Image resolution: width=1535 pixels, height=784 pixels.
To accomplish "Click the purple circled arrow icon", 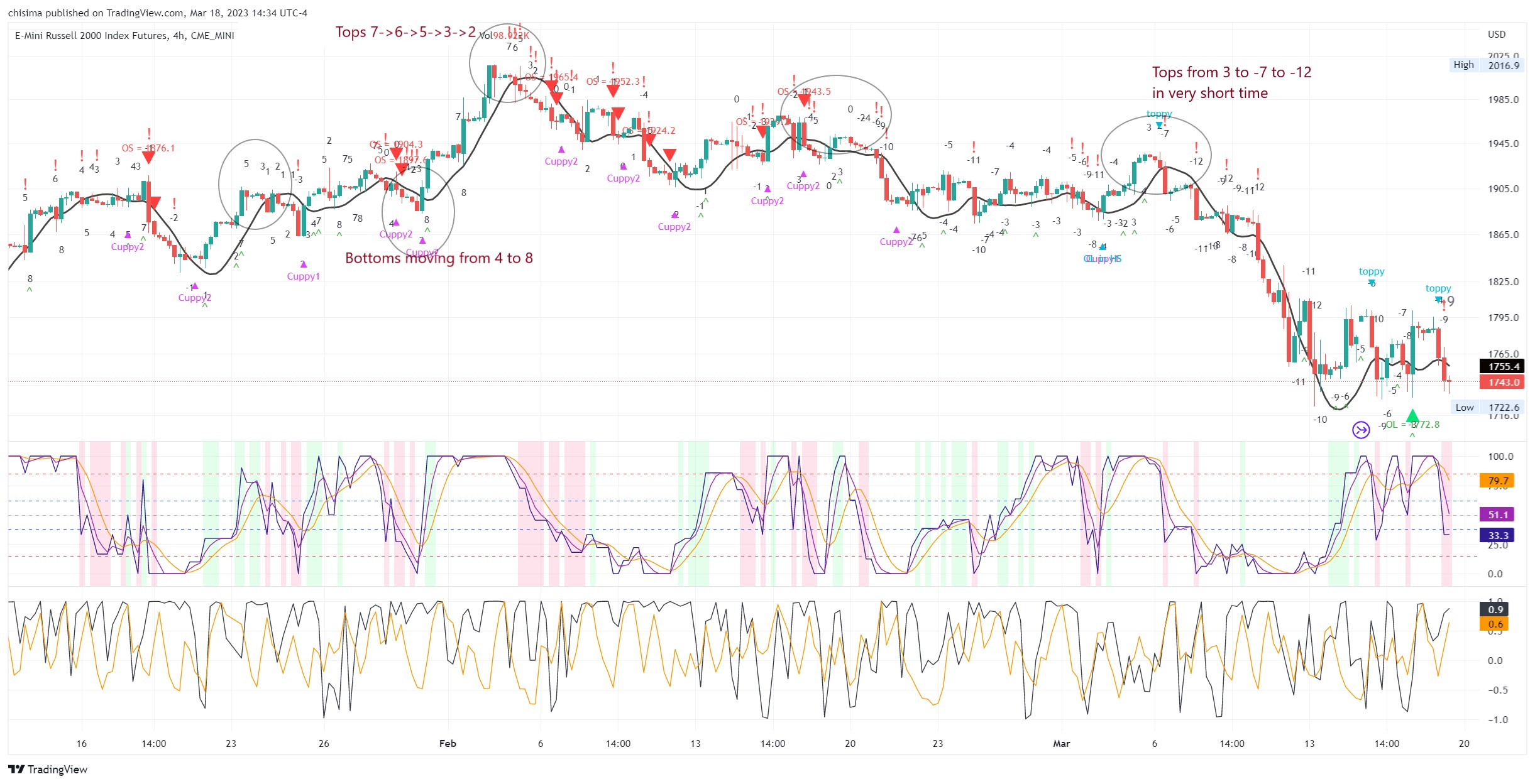I will click(1361, 430).
